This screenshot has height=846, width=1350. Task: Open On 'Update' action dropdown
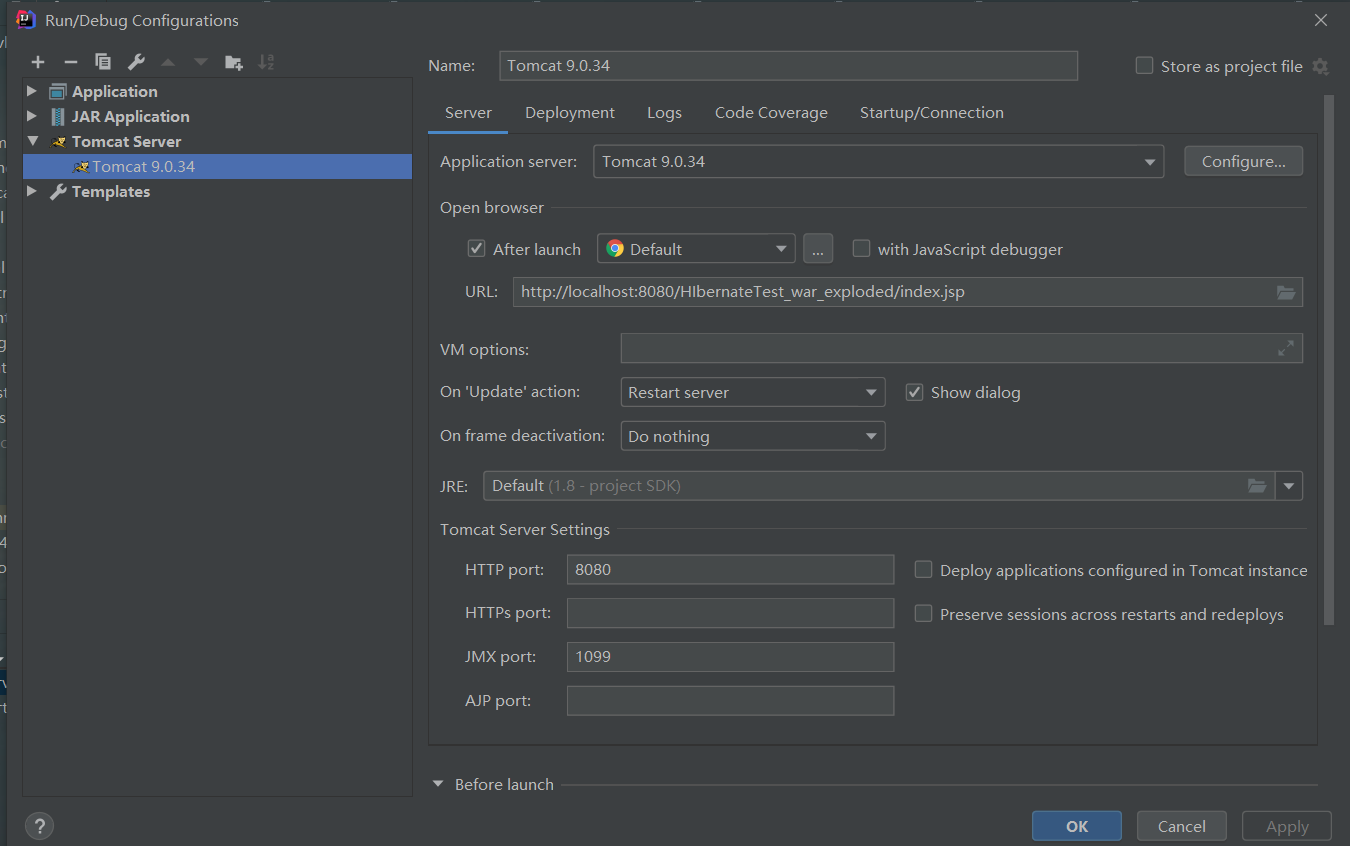pos(753,392)
